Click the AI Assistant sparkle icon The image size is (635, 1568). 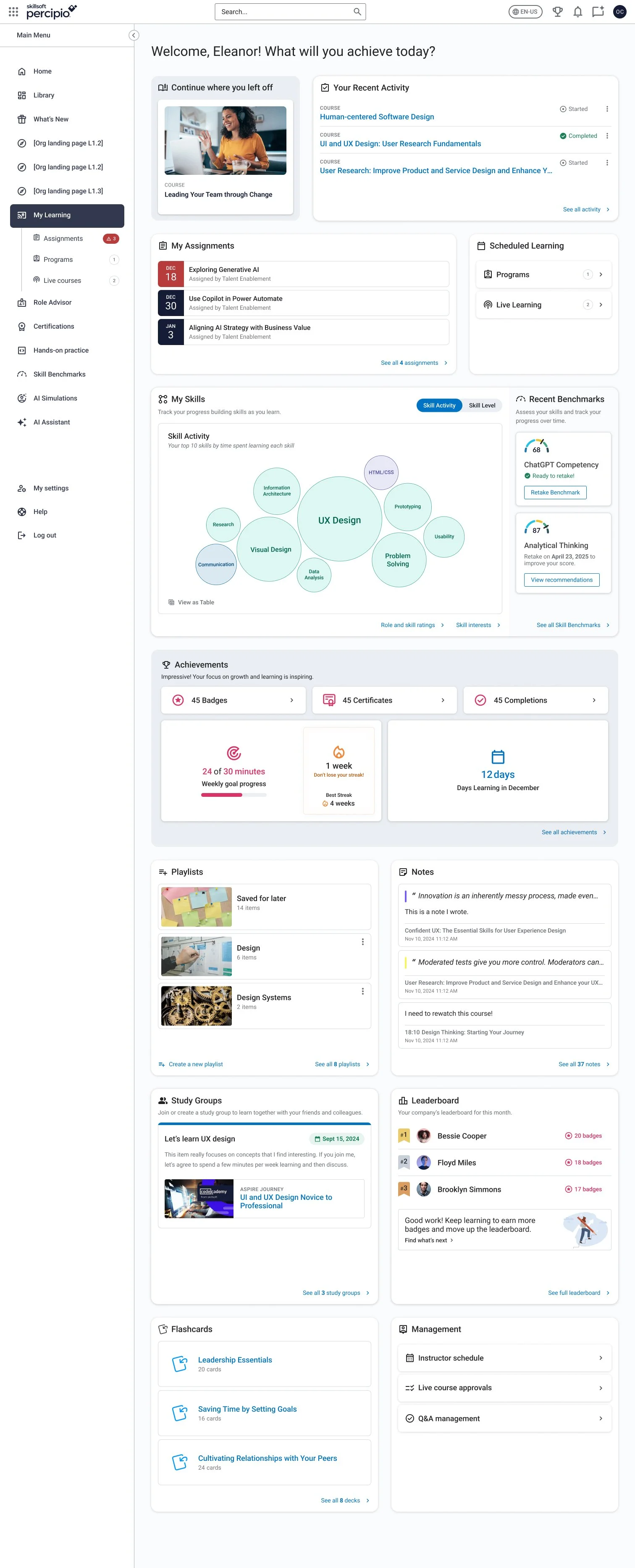tap(22, 422)
